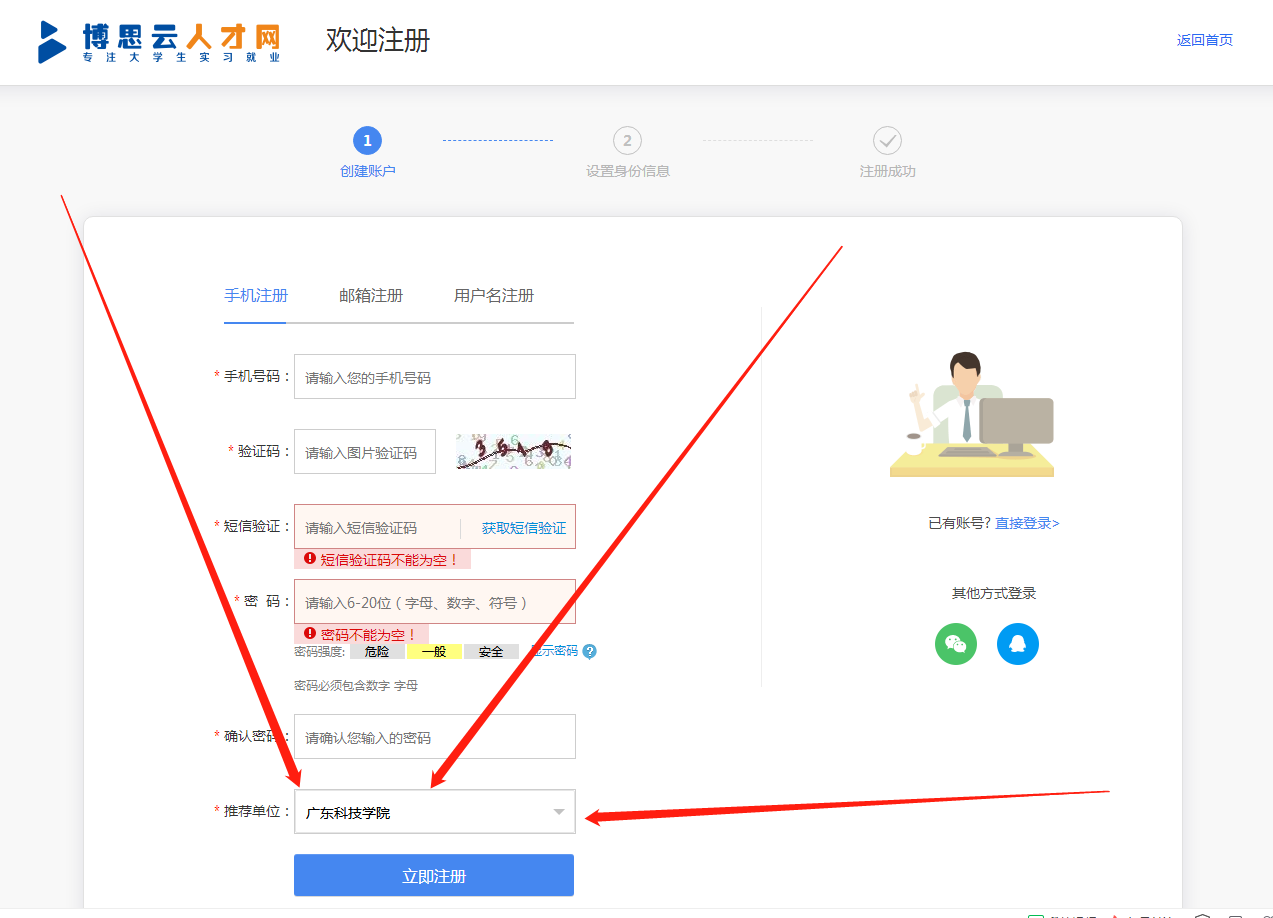Click the 获取短信验证 link
The height and width of the screenshot is (918, 1273).
[523, 528]
